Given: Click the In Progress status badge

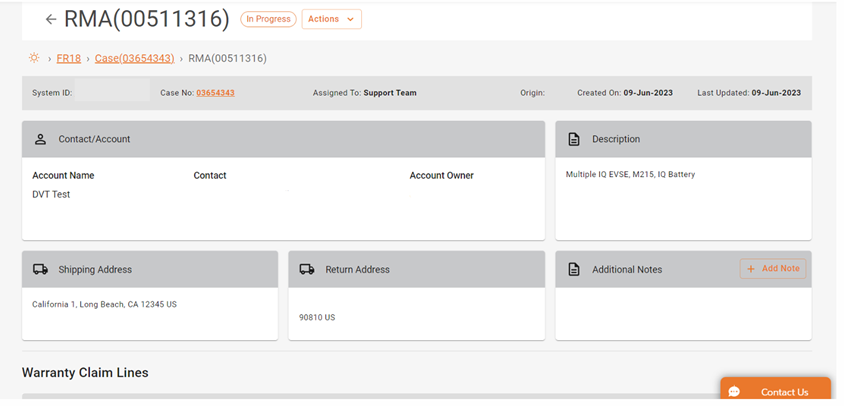Looking at the screenshot, I should [268, 19].
